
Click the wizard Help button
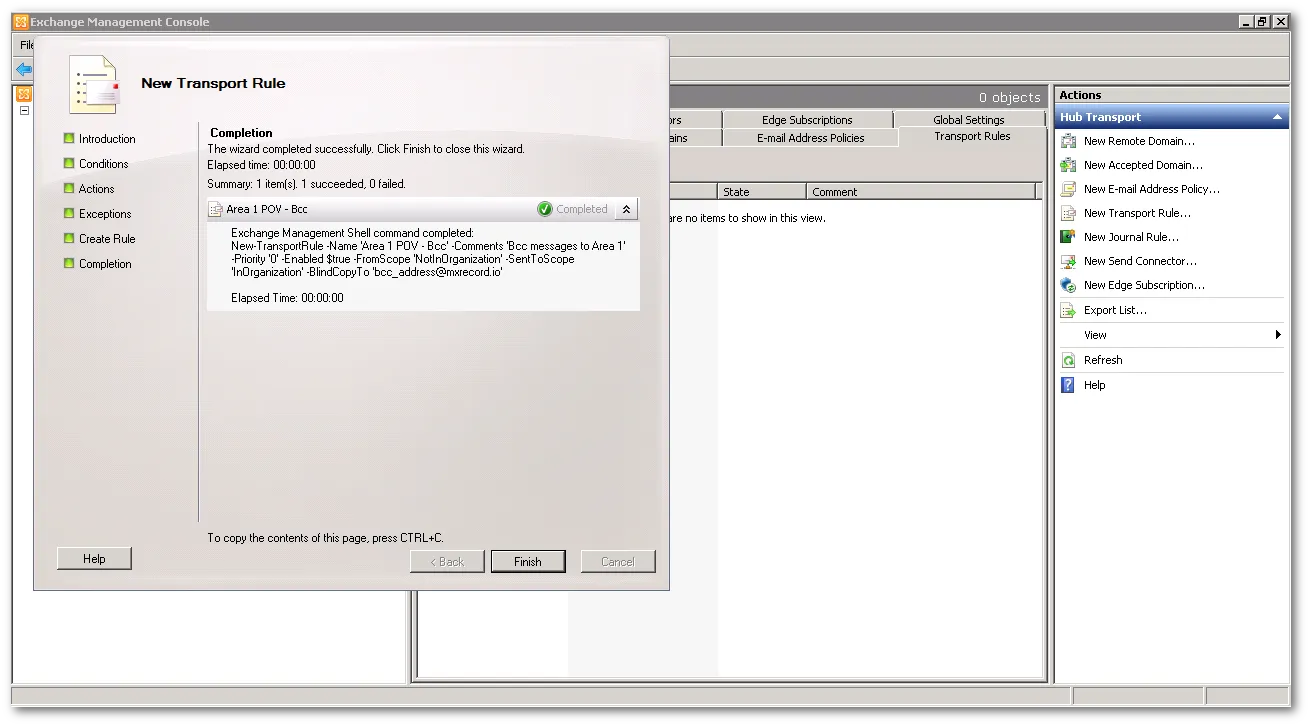94,559
